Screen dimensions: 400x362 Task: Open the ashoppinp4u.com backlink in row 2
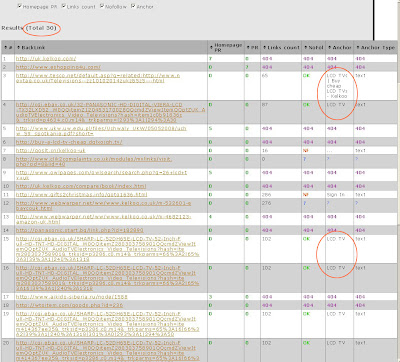[x=58, y=67]
